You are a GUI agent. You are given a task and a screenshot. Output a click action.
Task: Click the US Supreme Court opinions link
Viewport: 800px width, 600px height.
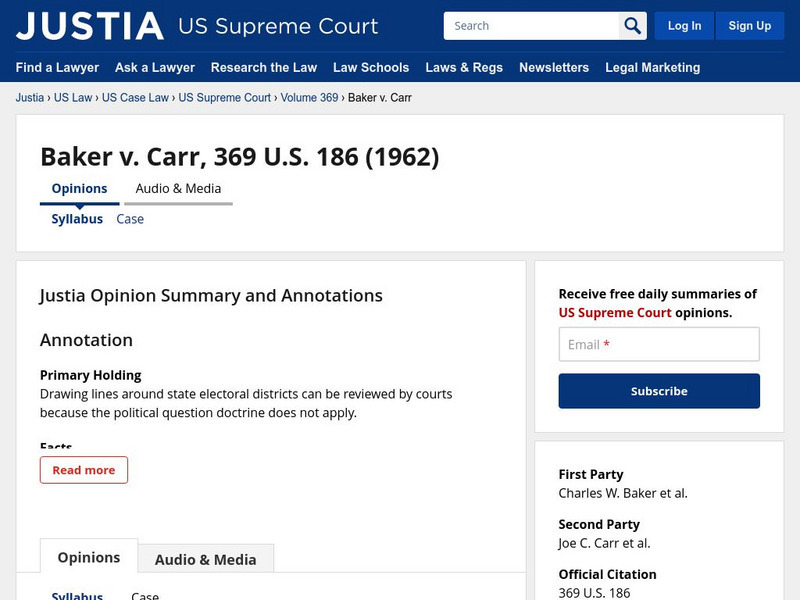[613, 312]
